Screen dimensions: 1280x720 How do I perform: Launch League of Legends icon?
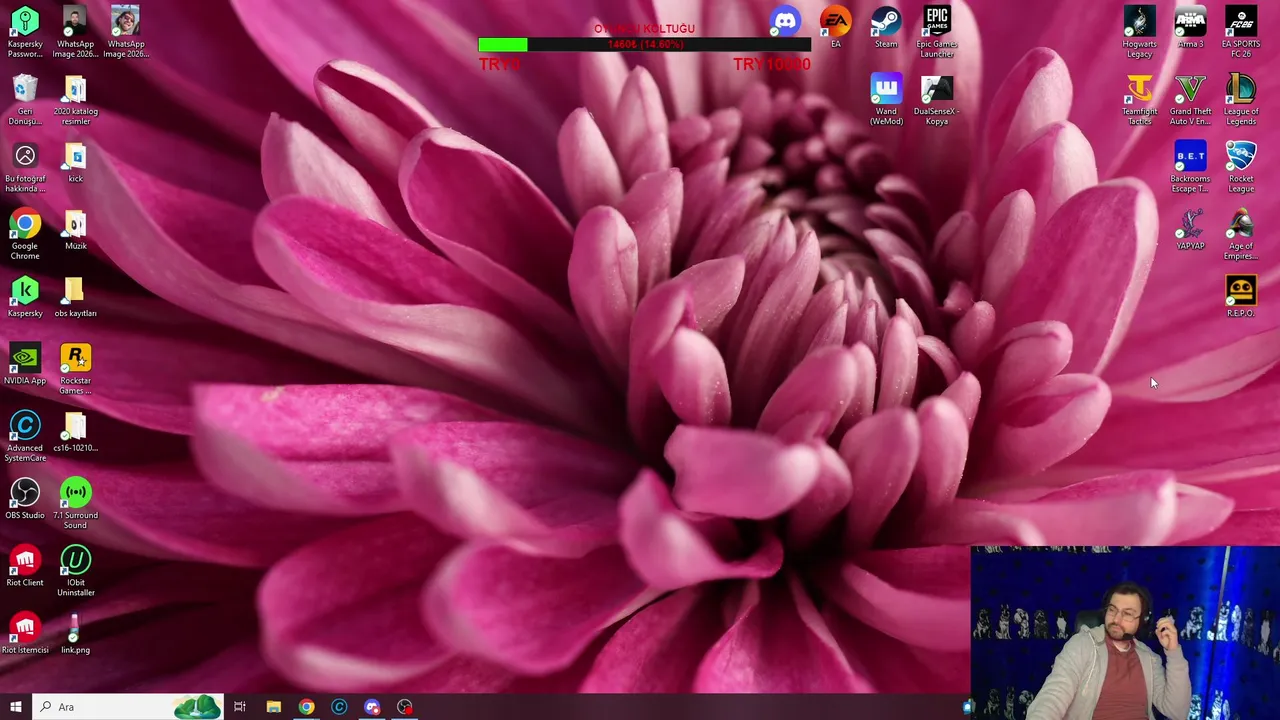point(1241,99)
